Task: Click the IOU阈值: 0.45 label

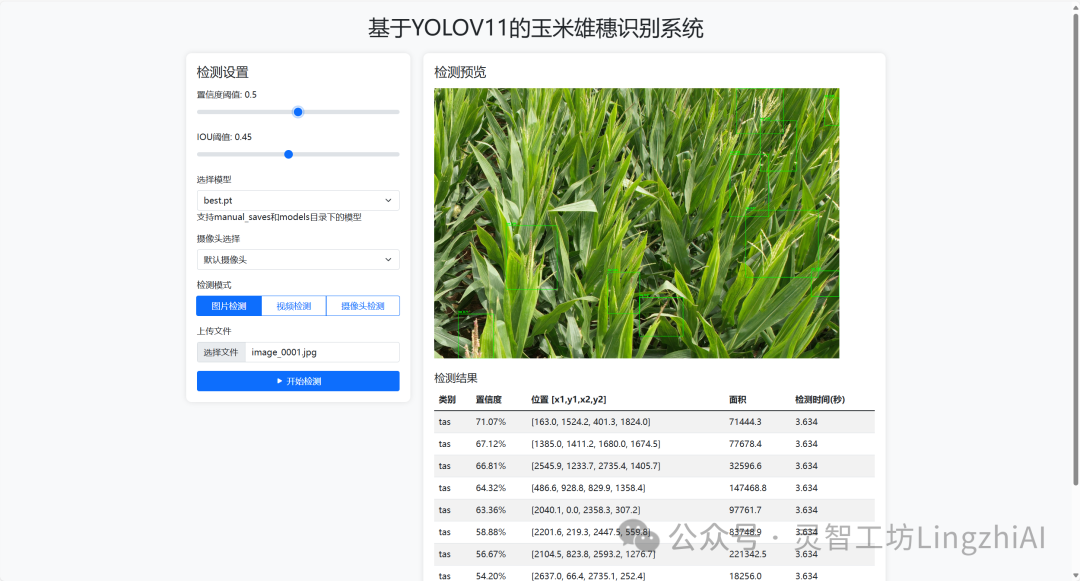Action: click(224, 136)
